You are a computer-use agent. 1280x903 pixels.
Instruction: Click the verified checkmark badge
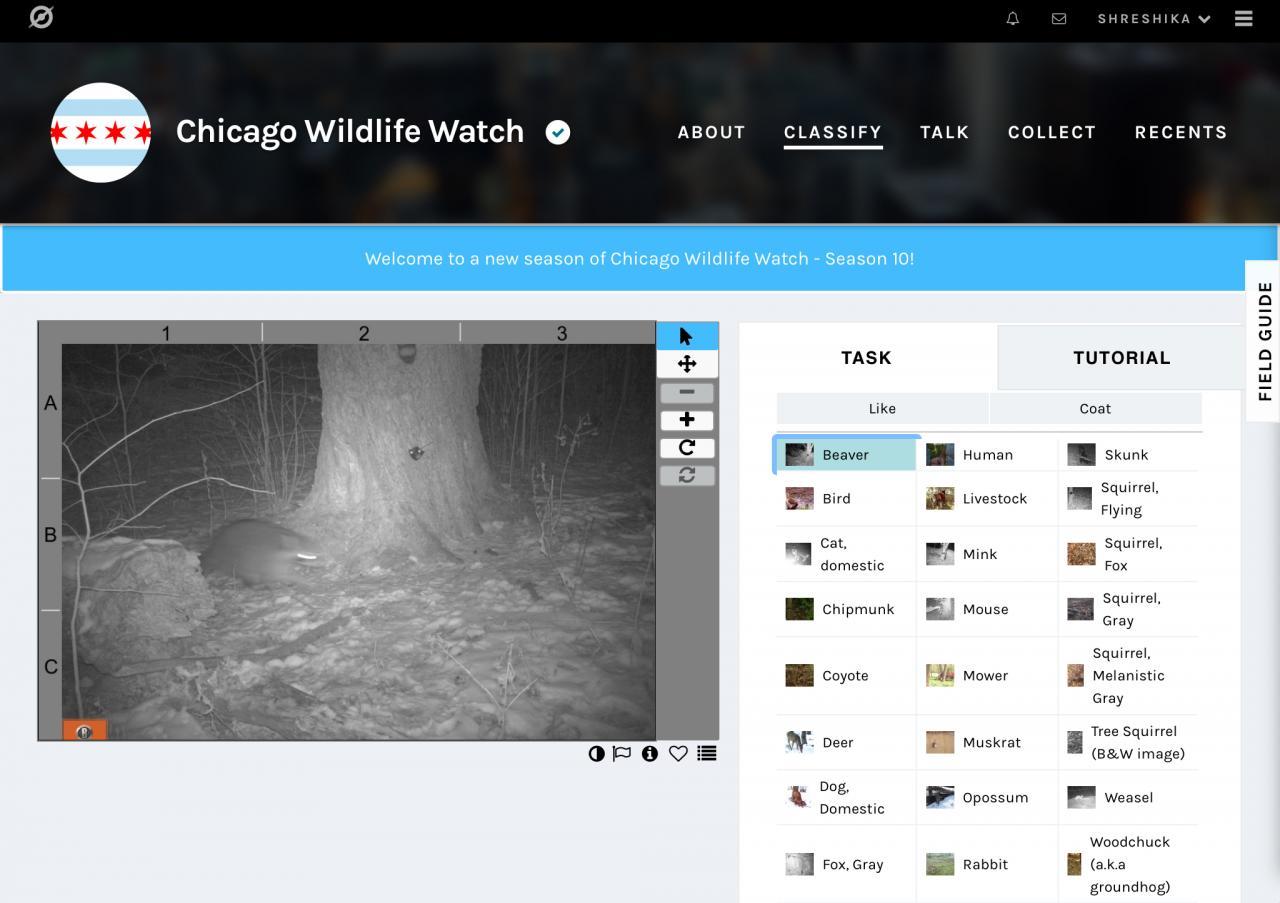(x=558, y=132)
